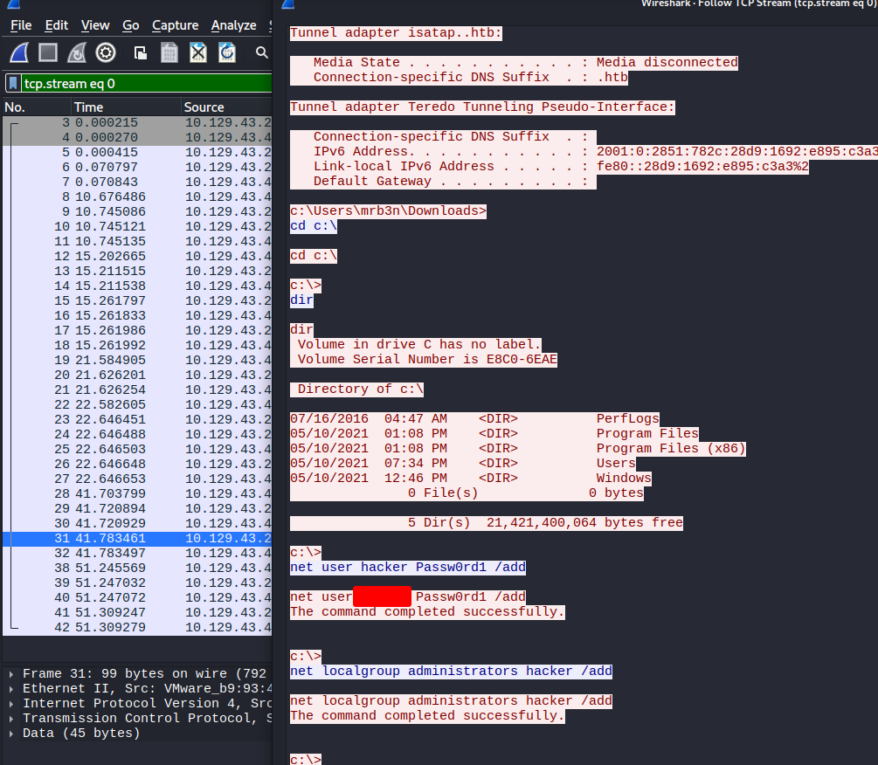
Task: Save this capture file
Action: pyautogui.click(x=169, y=52)
